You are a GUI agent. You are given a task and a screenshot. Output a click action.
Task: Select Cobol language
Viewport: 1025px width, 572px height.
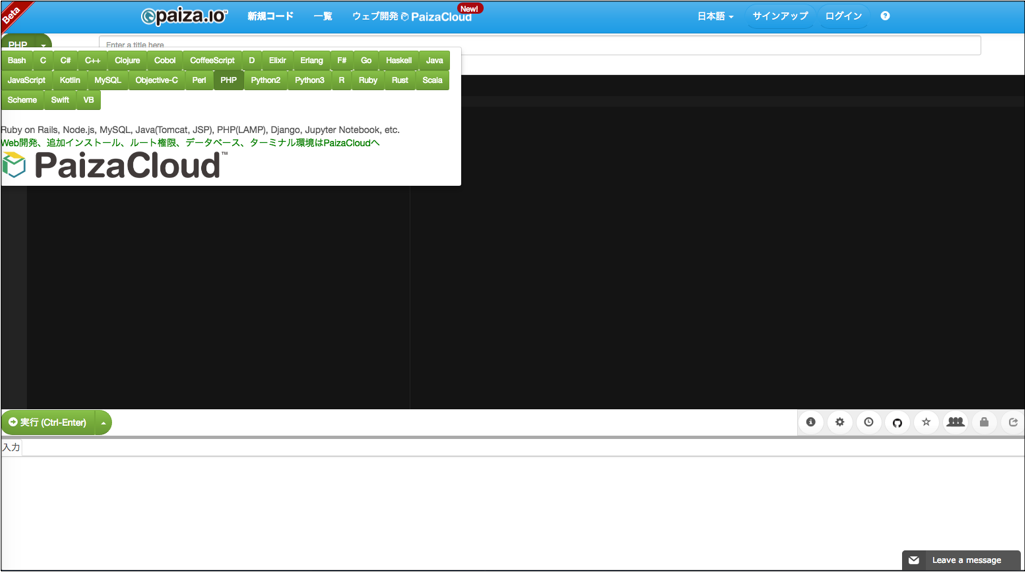[165, 60]
